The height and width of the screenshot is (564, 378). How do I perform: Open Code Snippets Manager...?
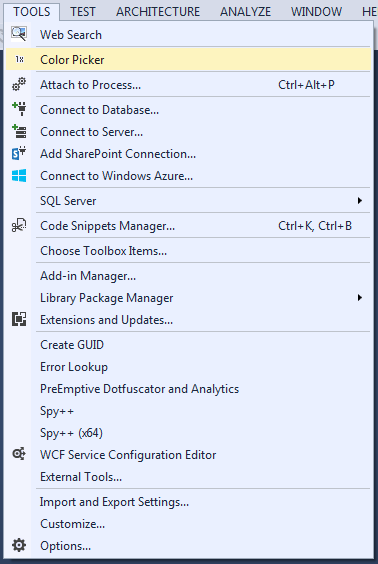click(x=188, y=226)
